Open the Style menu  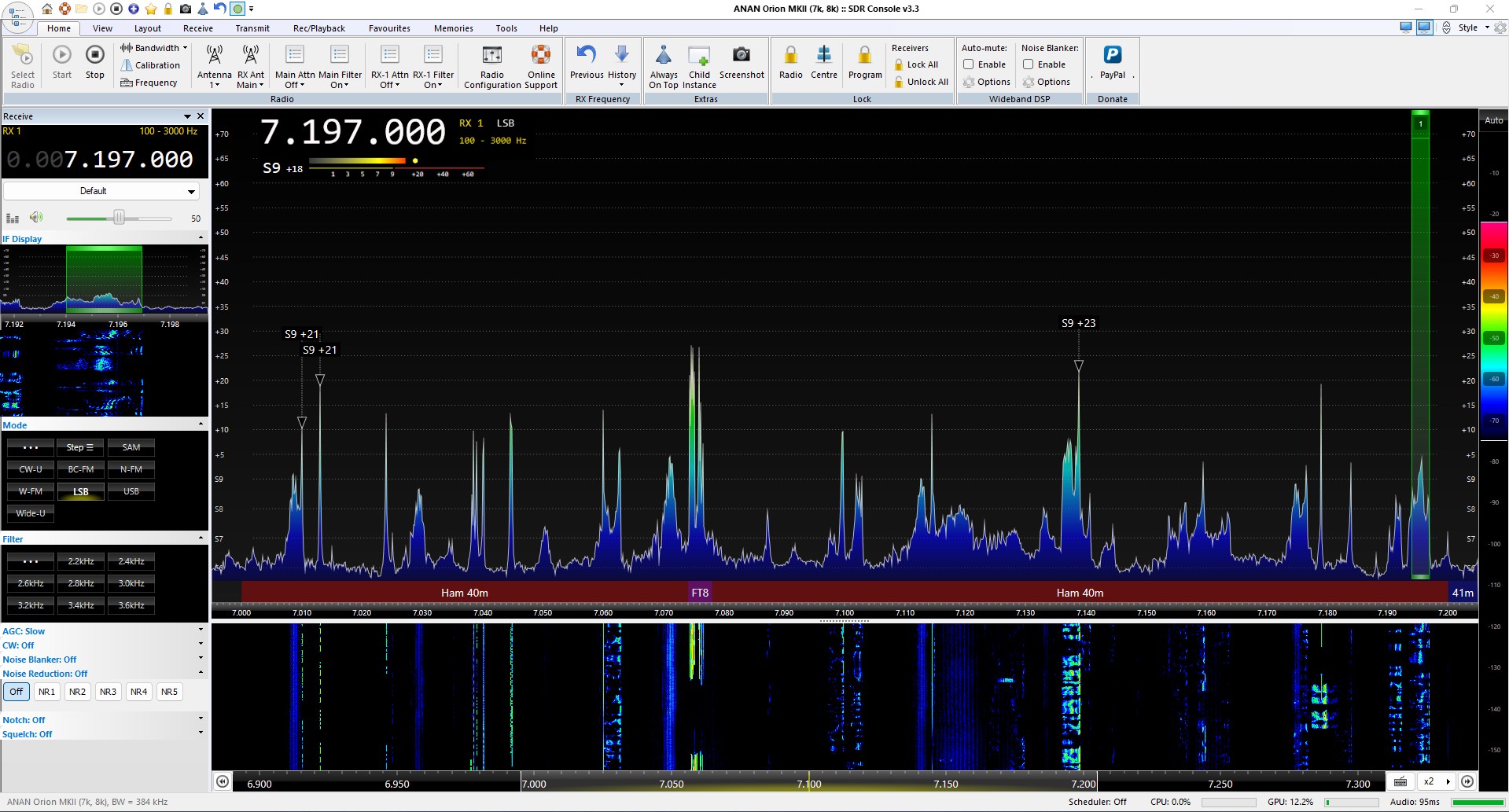coord(1472,28)
